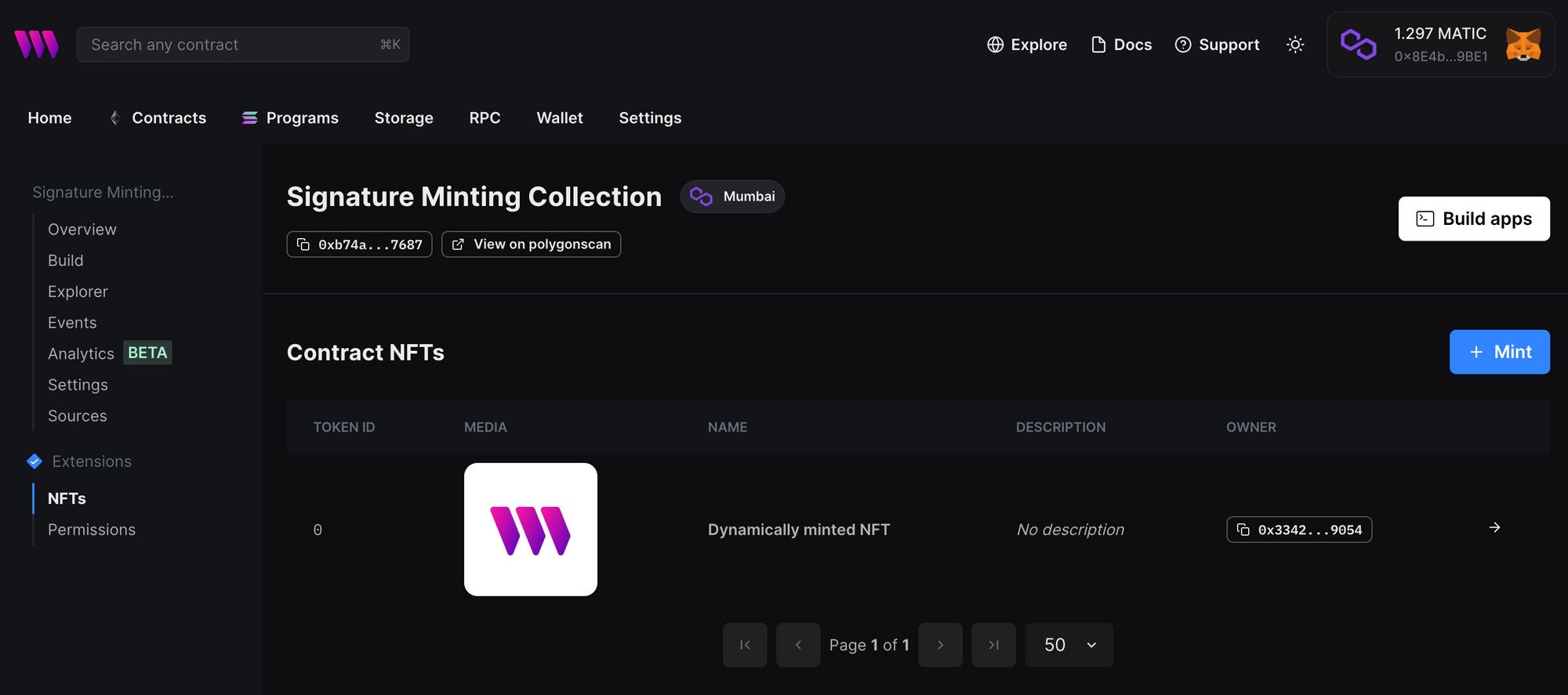This screenshot has width=1568, height=695.
Task: Open Explore from the top bar
Action: pos(1027,45)
